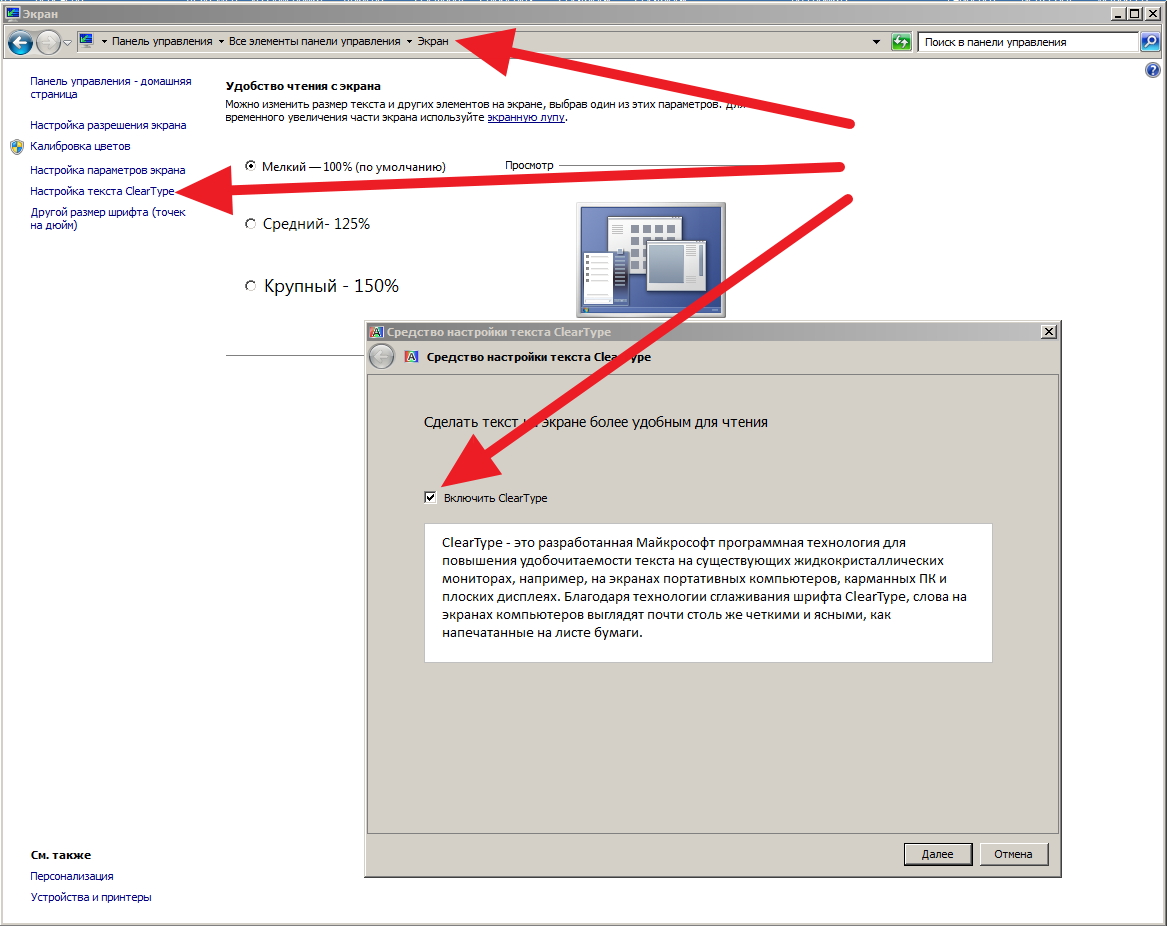The width and height of the screenshot is (1167, 926).
Task: Click the display preview thumbnail image
Action: [x=651, y=260]
